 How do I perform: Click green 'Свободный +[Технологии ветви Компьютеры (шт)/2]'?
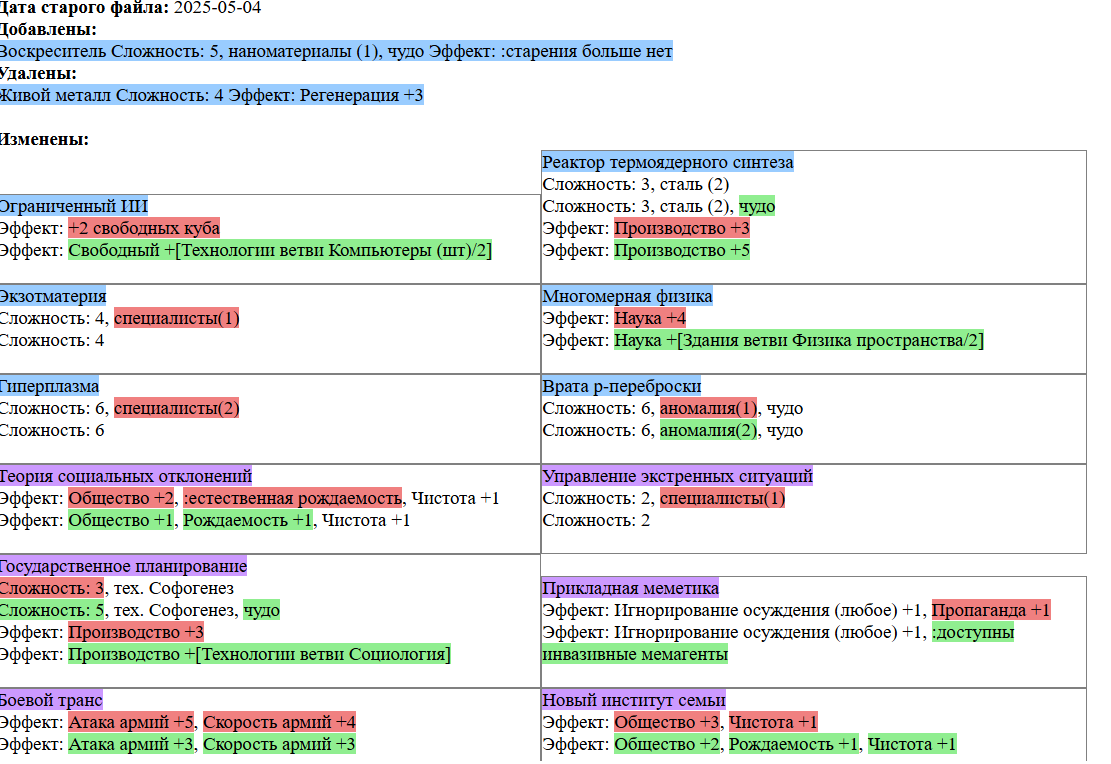(280, 250)
